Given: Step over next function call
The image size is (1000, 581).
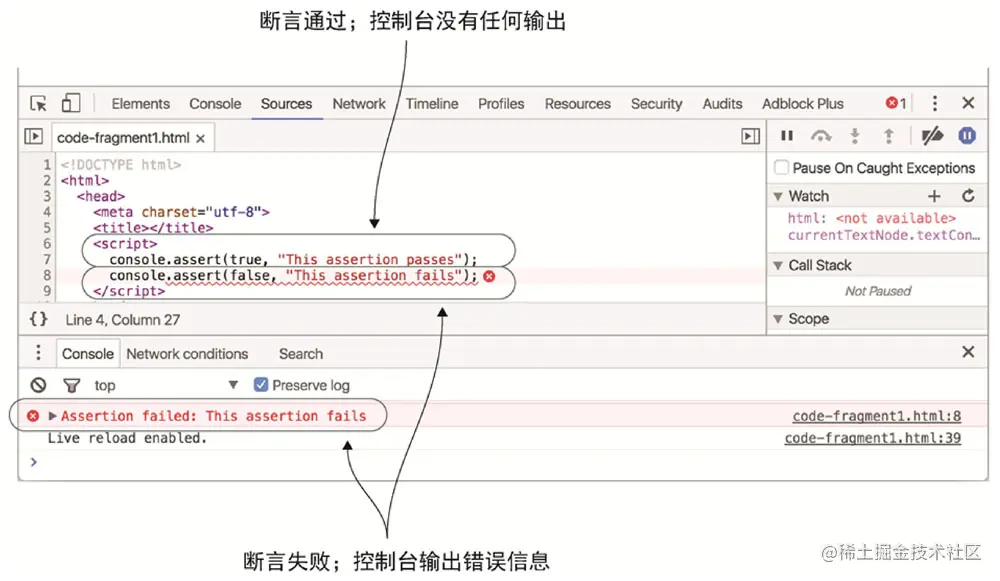Looking at the screenshot, I should tap(820, 136).
